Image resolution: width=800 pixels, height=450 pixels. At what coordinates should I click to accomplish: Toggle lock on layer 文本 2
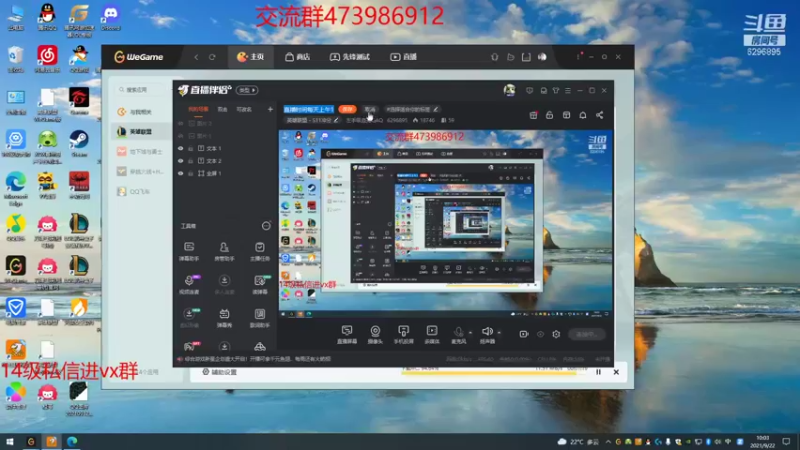[191, 161]
